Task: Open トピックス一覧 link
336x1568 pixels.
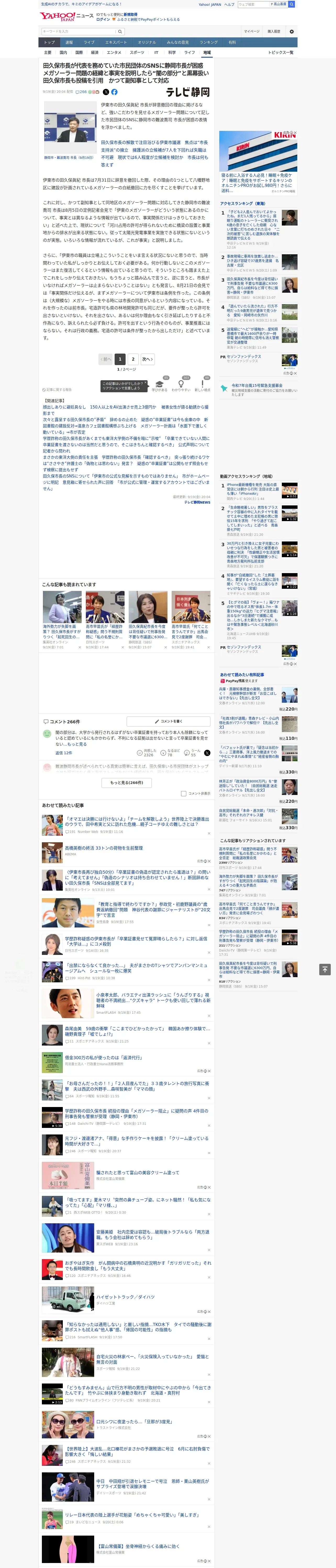Action: 281,52
